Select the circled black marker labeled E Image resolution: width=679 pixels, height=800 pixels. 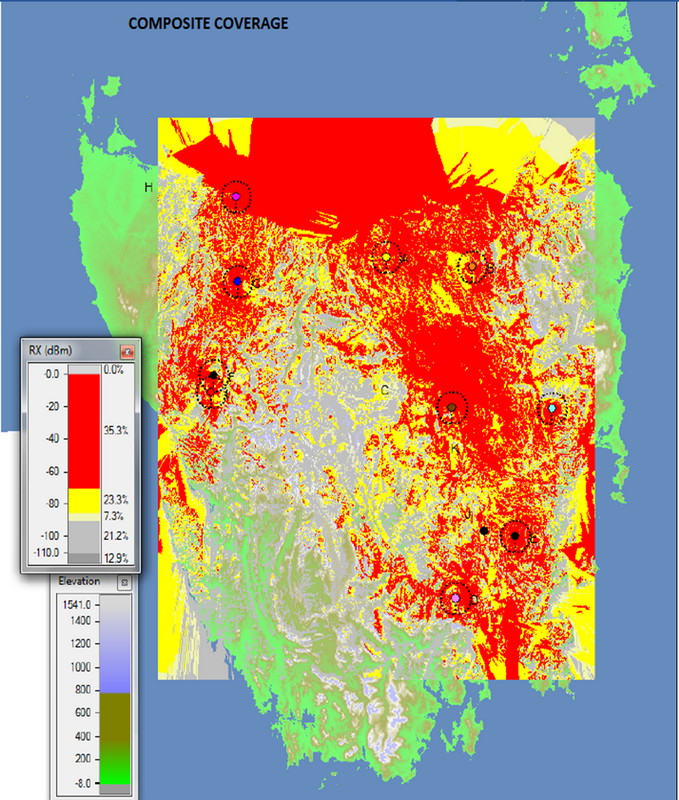(x=515, y=536)
